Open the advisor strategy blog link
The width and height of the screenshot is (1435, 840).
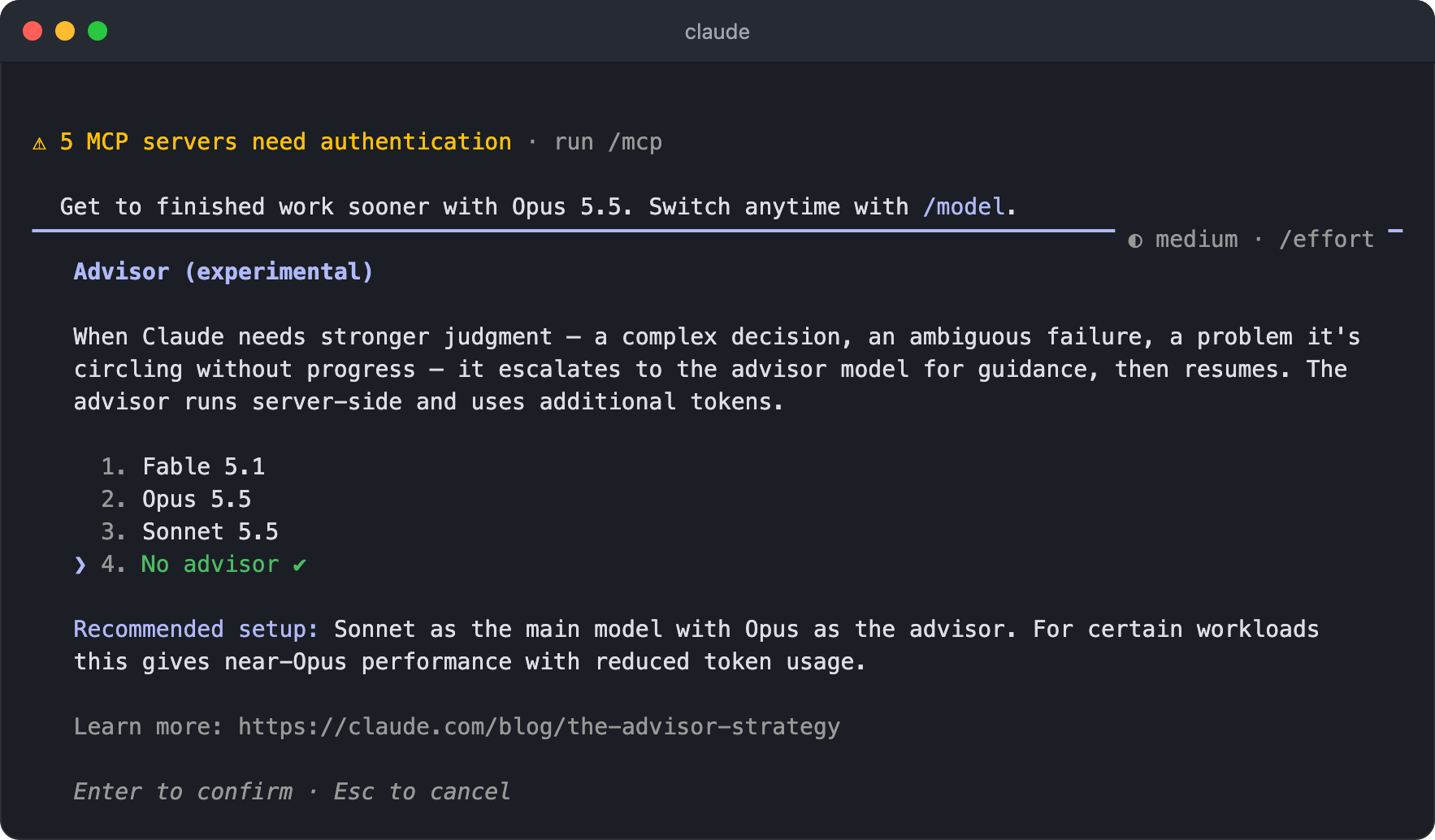[x=539, y=726]
